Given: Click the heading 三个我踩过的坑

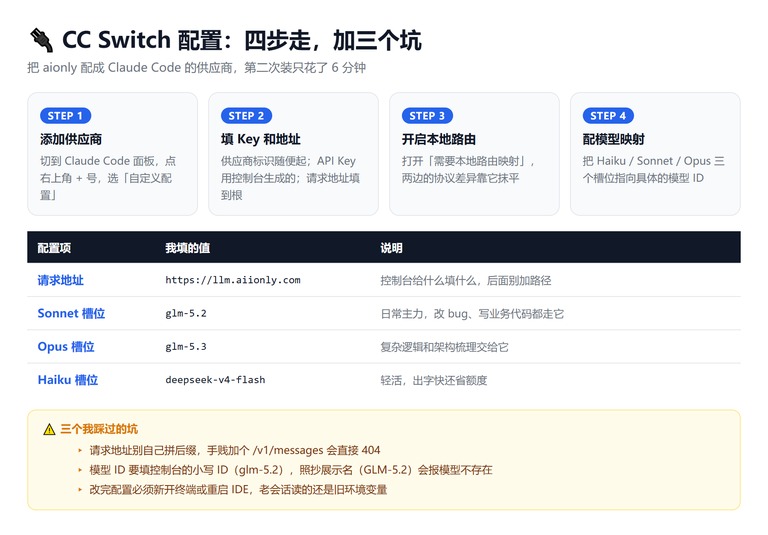Looking at the screenshot, I should pyautogui.click(x=99, y=429).
